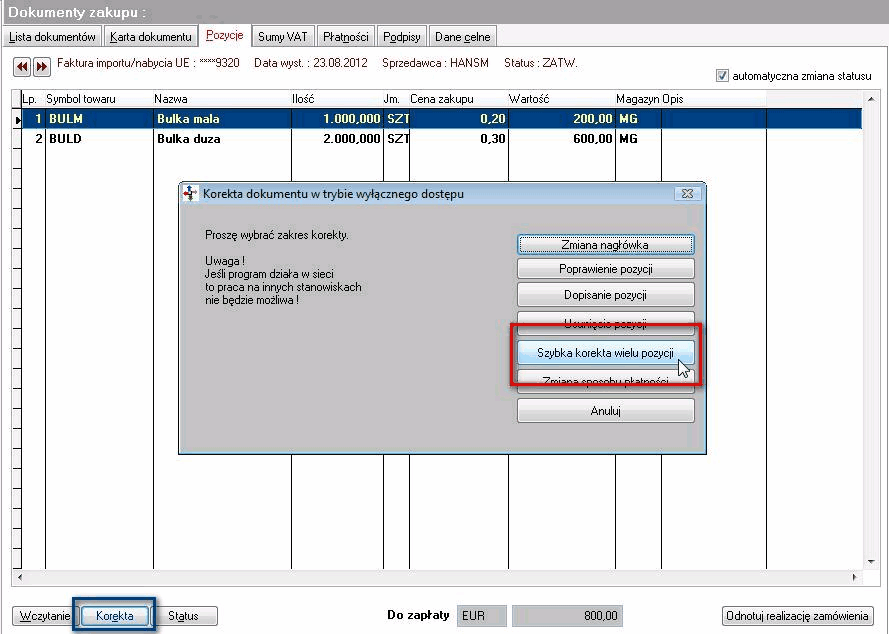Image resolution: width=889 pixels, height=634 pixels.
Task: Switch to the Lista dokumentów tab
Action: click(x=52, y=37)
